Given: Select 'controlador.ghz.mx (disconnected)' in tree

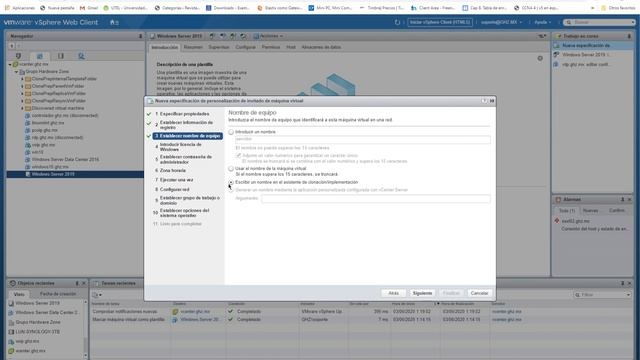Looking at the screenshot, I should [64, 116].
